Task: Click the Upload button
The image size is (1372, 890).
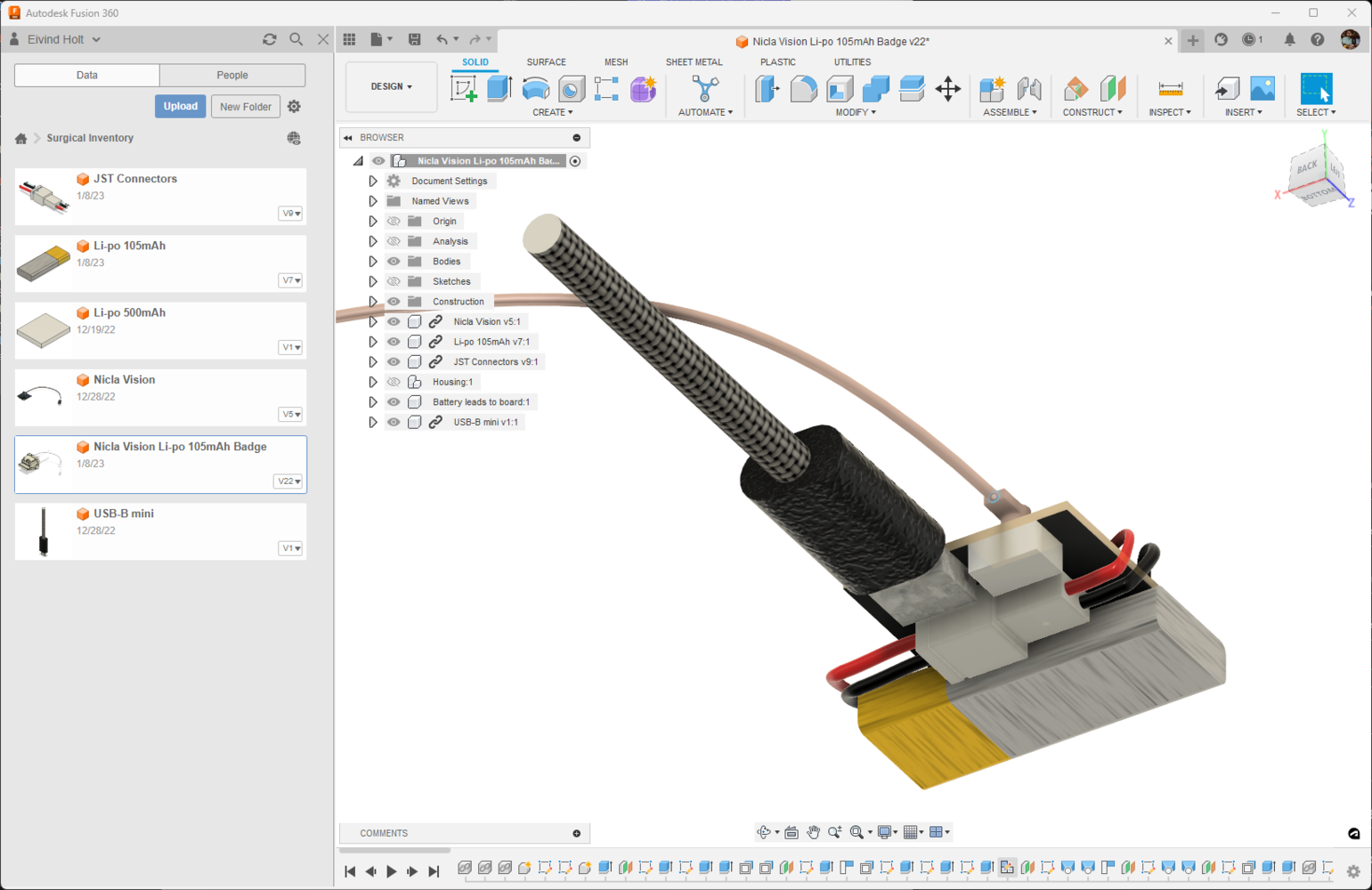Action: [180, 106]
